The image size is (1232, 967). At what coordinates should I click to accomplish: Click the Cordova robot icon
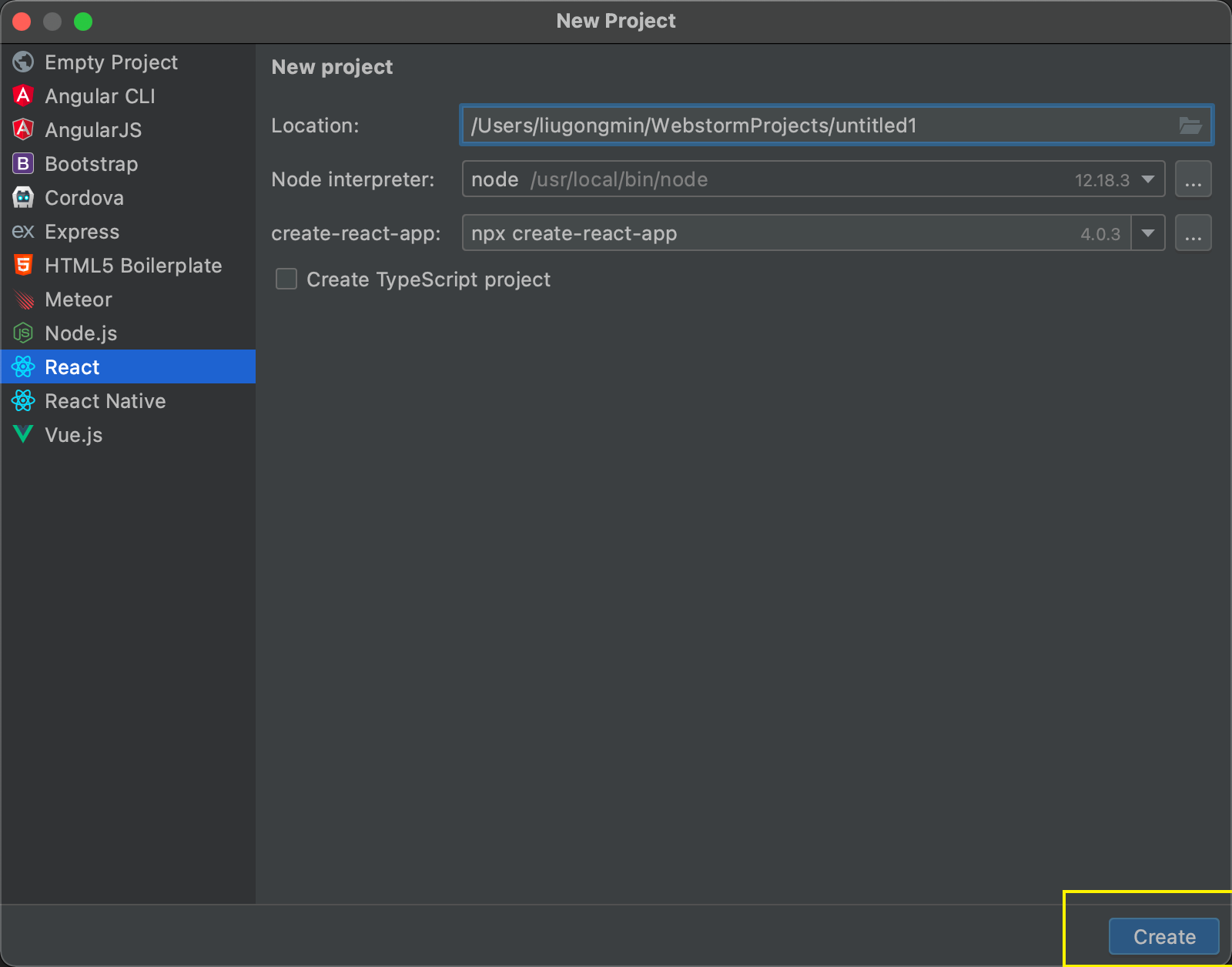(23, 197)
